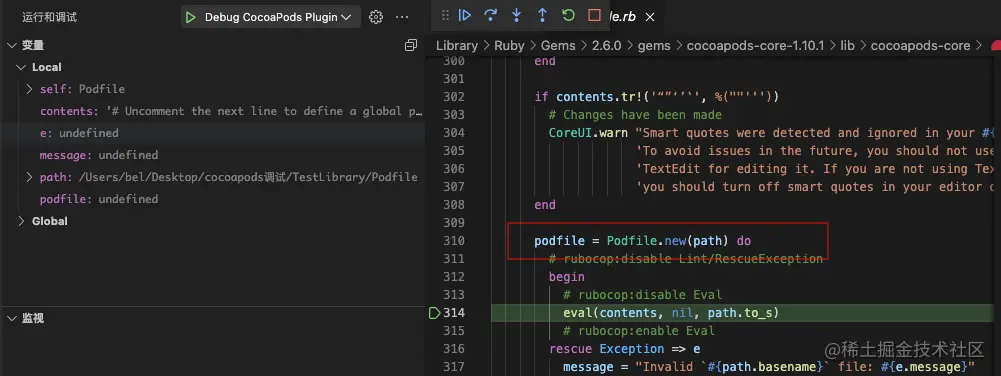Click 2.6.0 in the breadcrumb

pyautogui.click(x=606, y=45)
